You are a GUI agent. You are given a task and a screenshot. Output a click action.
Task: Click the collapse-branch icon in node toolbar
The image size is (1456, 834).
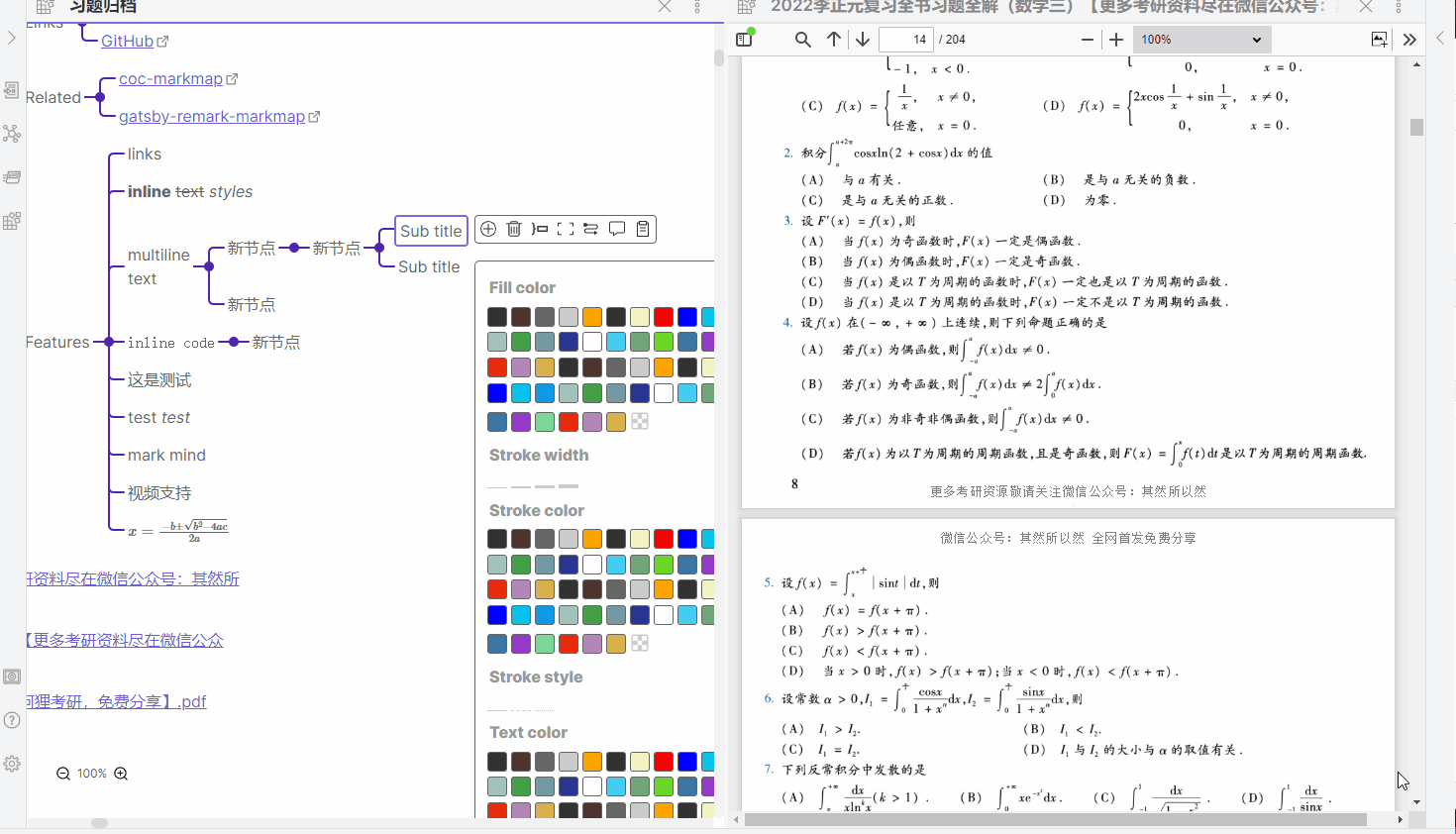540,229
